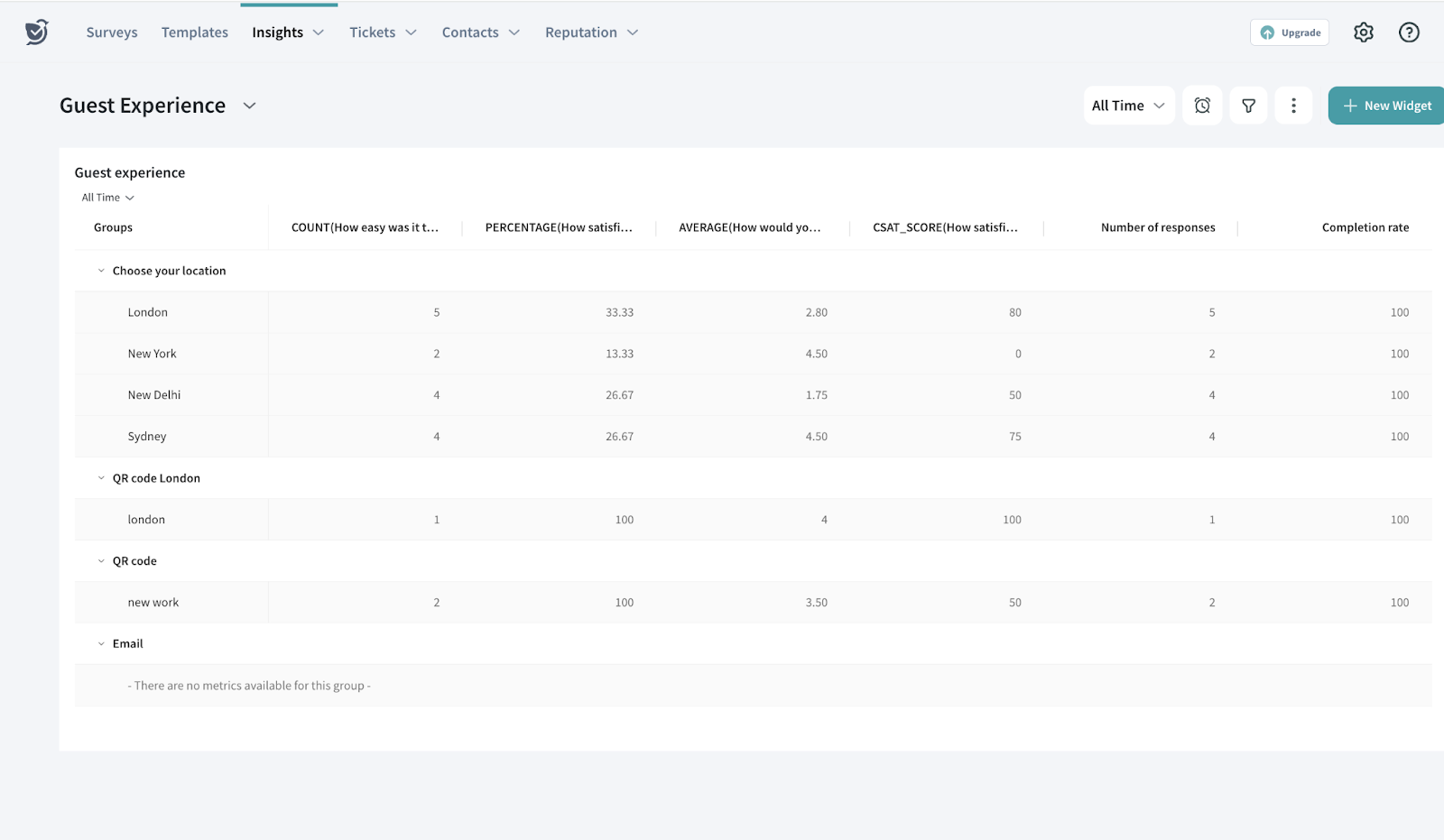Select the New Delhi row label
1444x840 pixels.
154,395
